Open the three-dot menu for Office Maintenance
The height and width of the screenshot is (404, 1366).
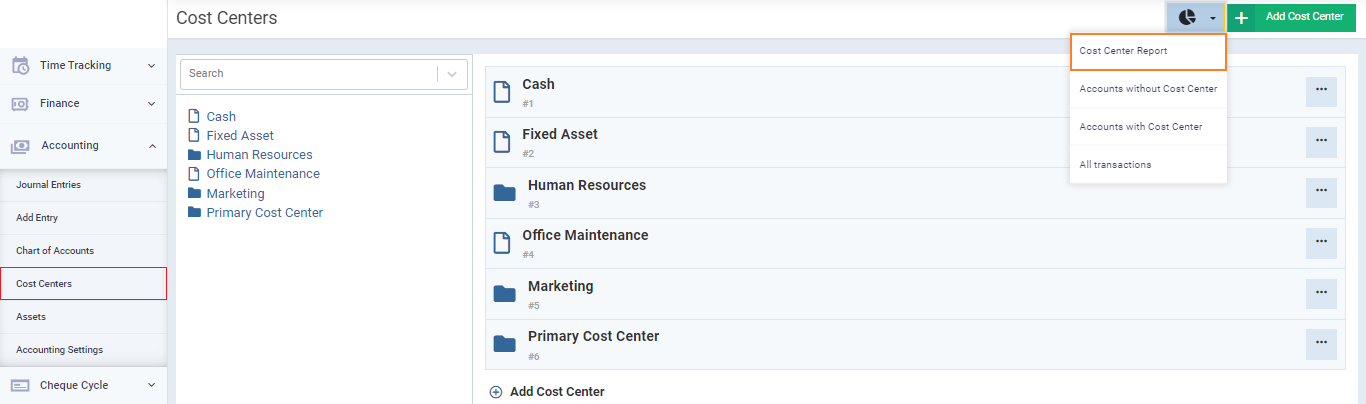(1321, 242)
